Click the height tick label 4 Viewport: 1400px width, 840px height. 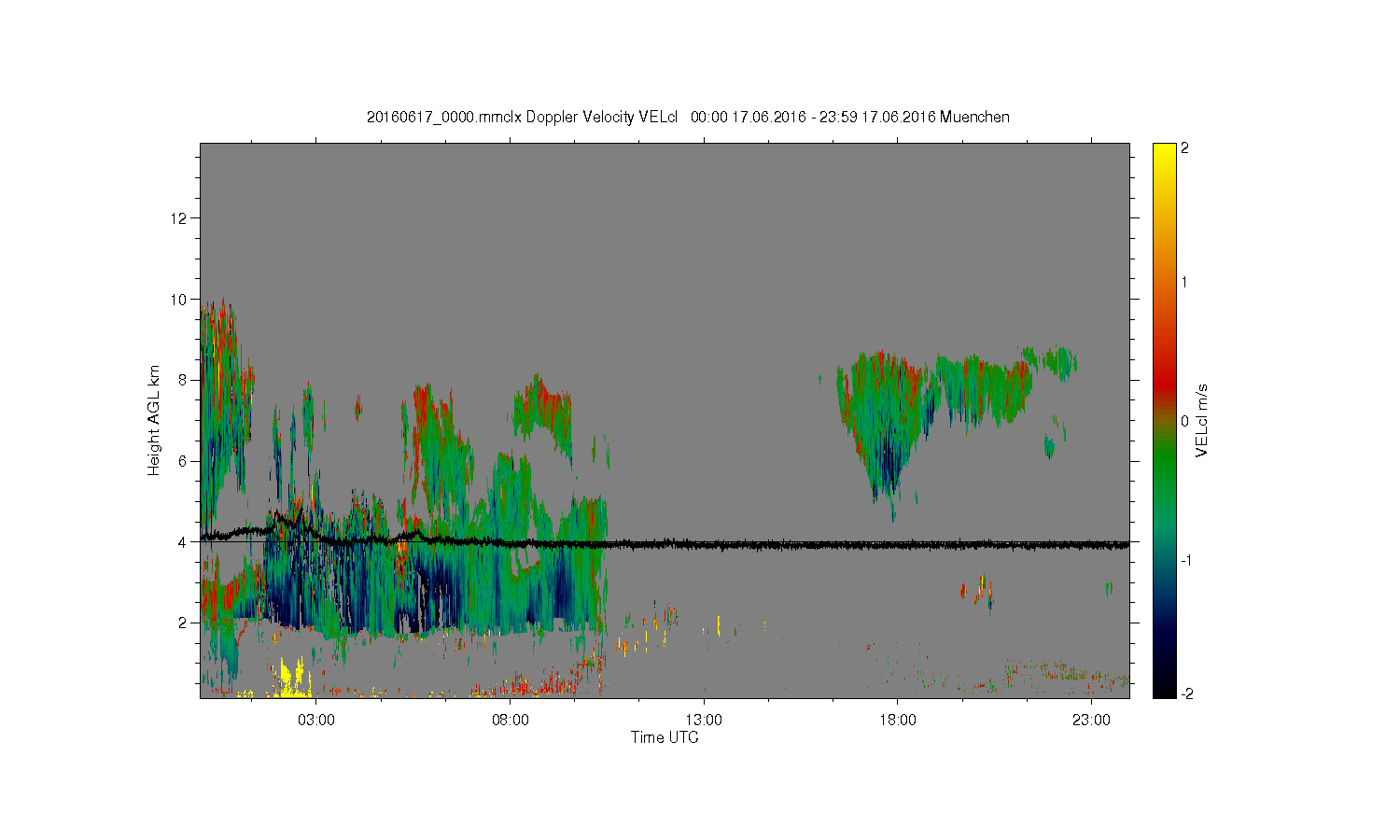coord(184,542)
